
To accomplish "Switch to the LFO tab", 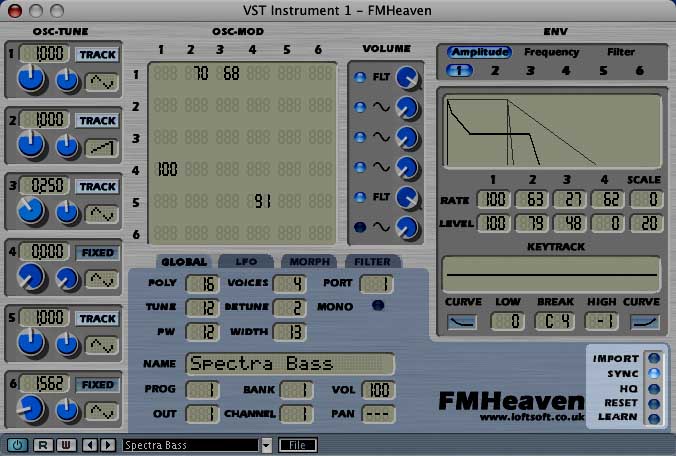I will [246, 261].
